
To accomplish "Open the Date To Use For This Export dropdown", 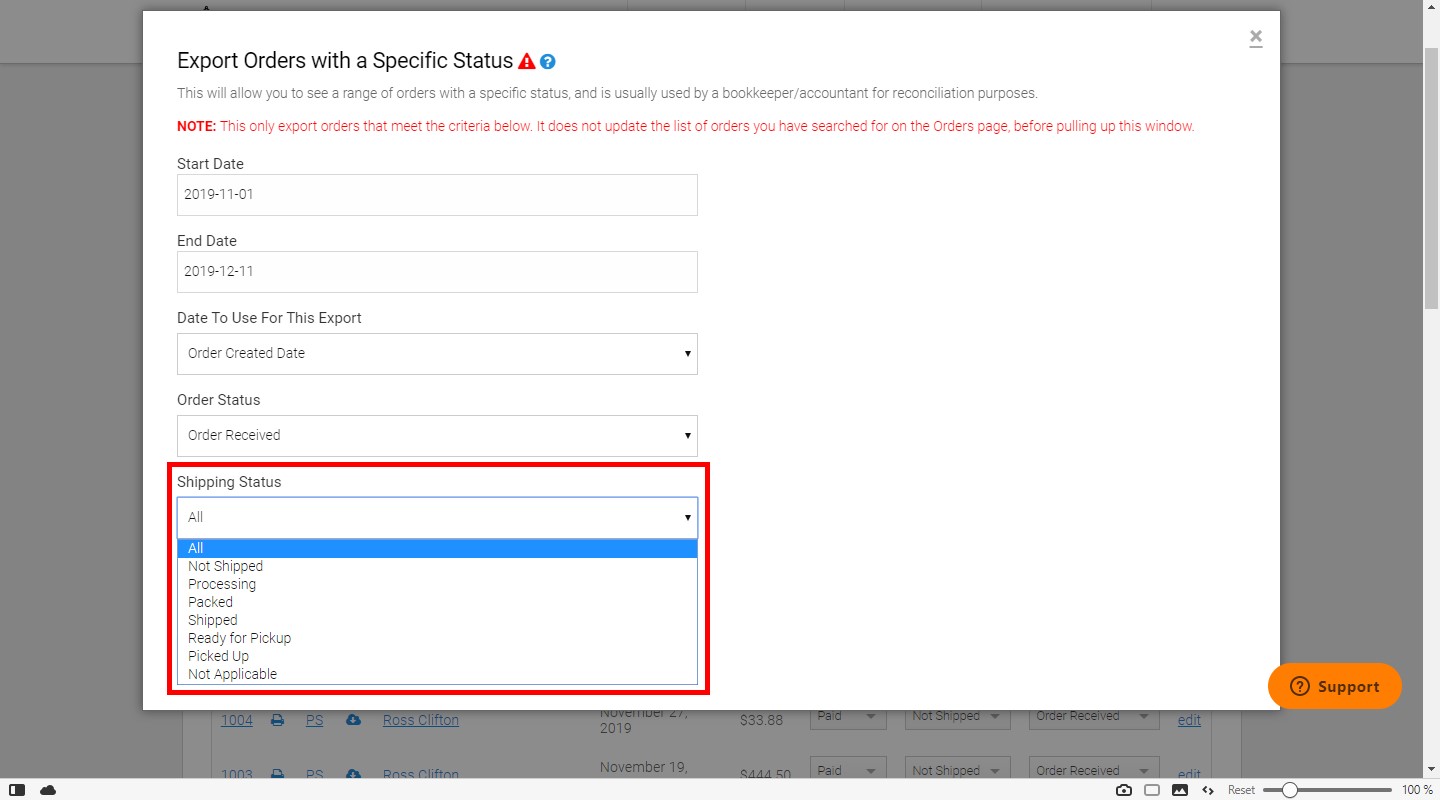I will click(437, 354).
